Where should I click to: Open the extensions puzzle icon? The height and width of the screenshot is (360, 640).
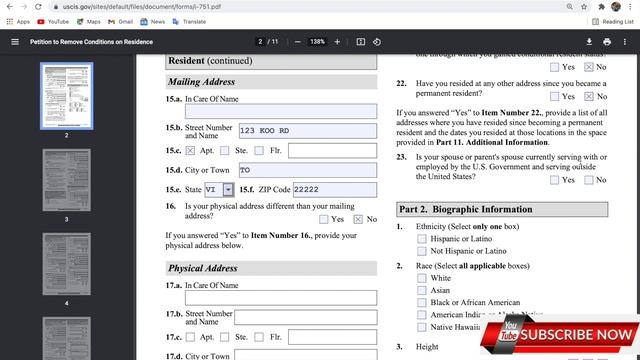tap(601, 7)
